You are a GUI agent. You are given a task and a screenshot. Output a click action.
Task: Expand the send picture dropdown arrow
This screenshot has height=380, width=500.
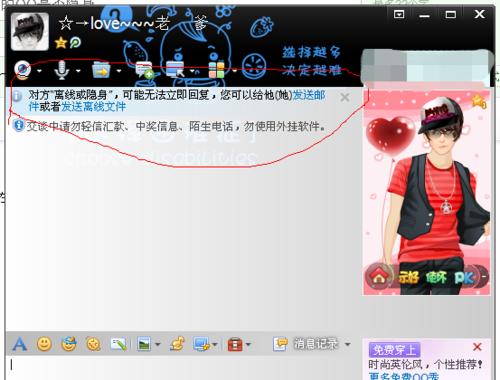158,344
